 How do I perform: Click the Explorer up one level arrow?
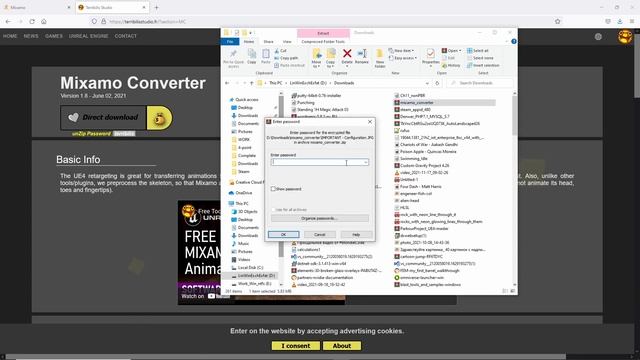coord(251,83)
